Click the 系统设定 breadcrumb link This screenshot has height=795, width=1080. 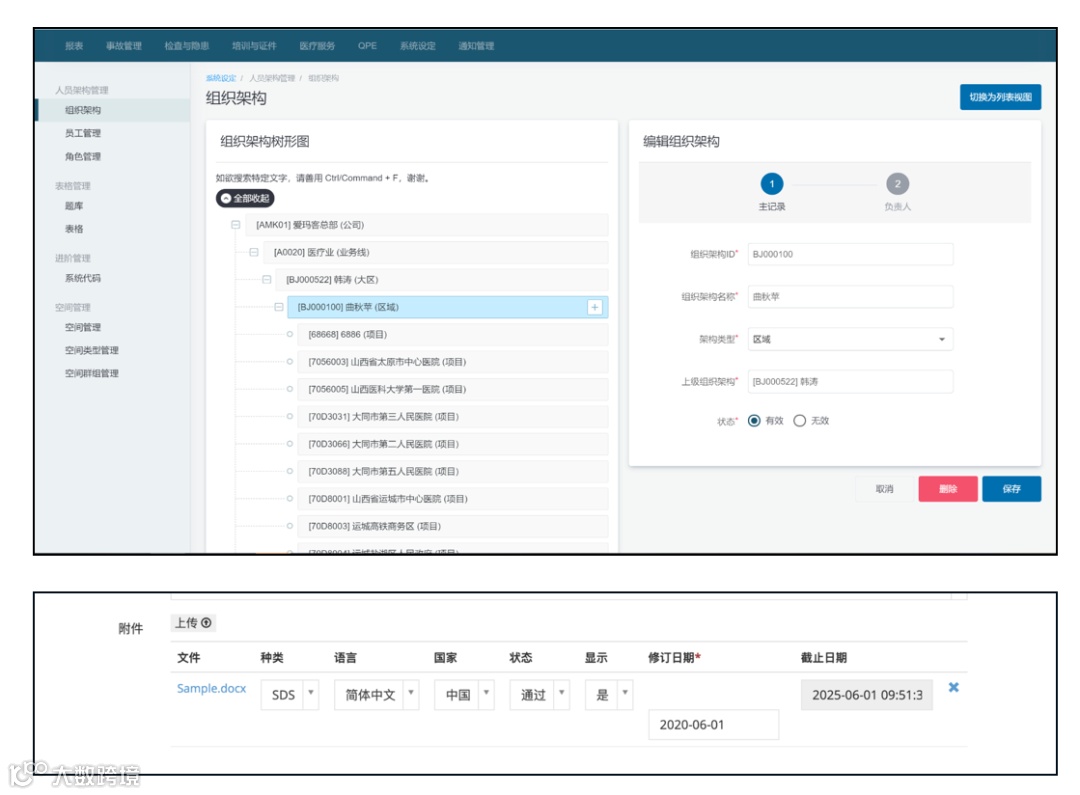220,78
